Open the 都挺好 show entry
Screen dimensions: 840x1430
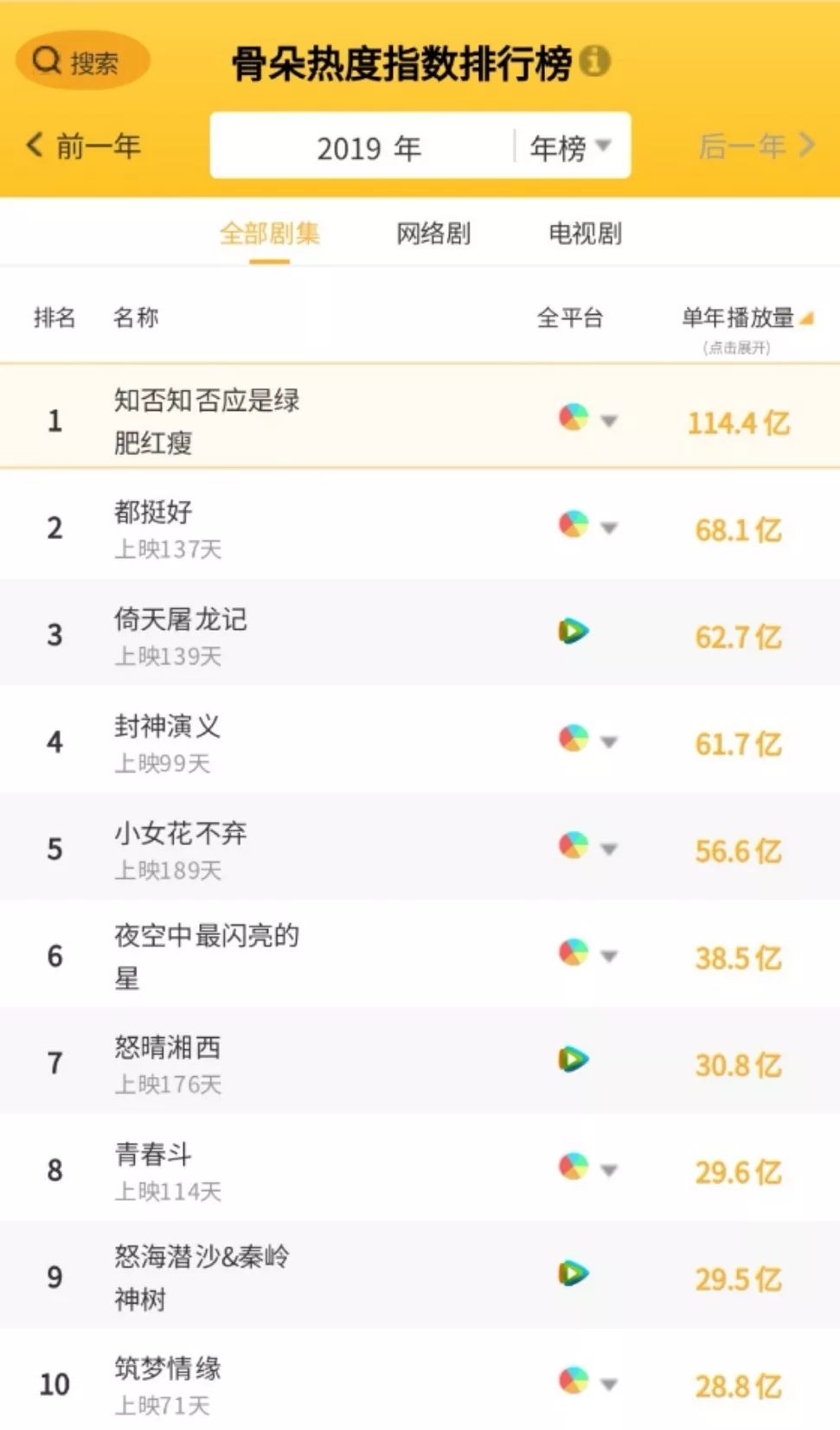pyautogui.click(x=153, y=512)
